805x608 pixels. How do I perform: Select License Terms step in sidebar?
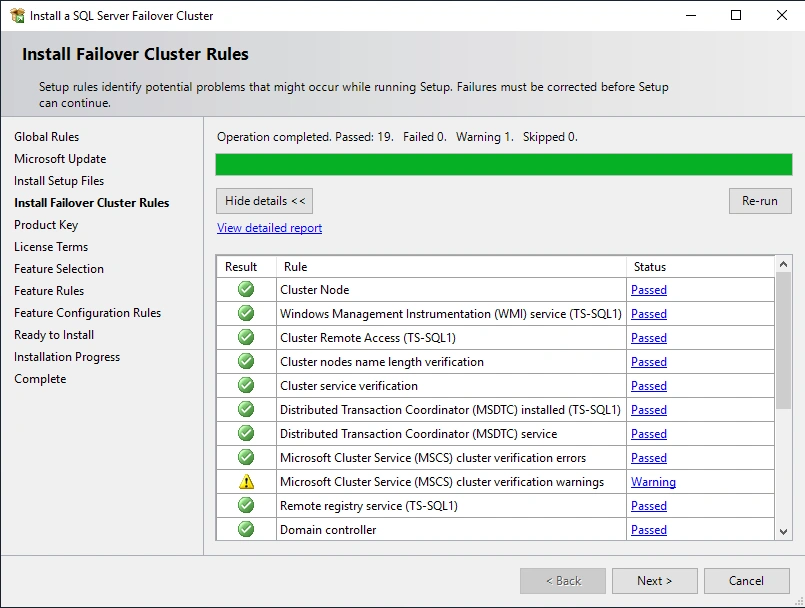click(51, 247)
